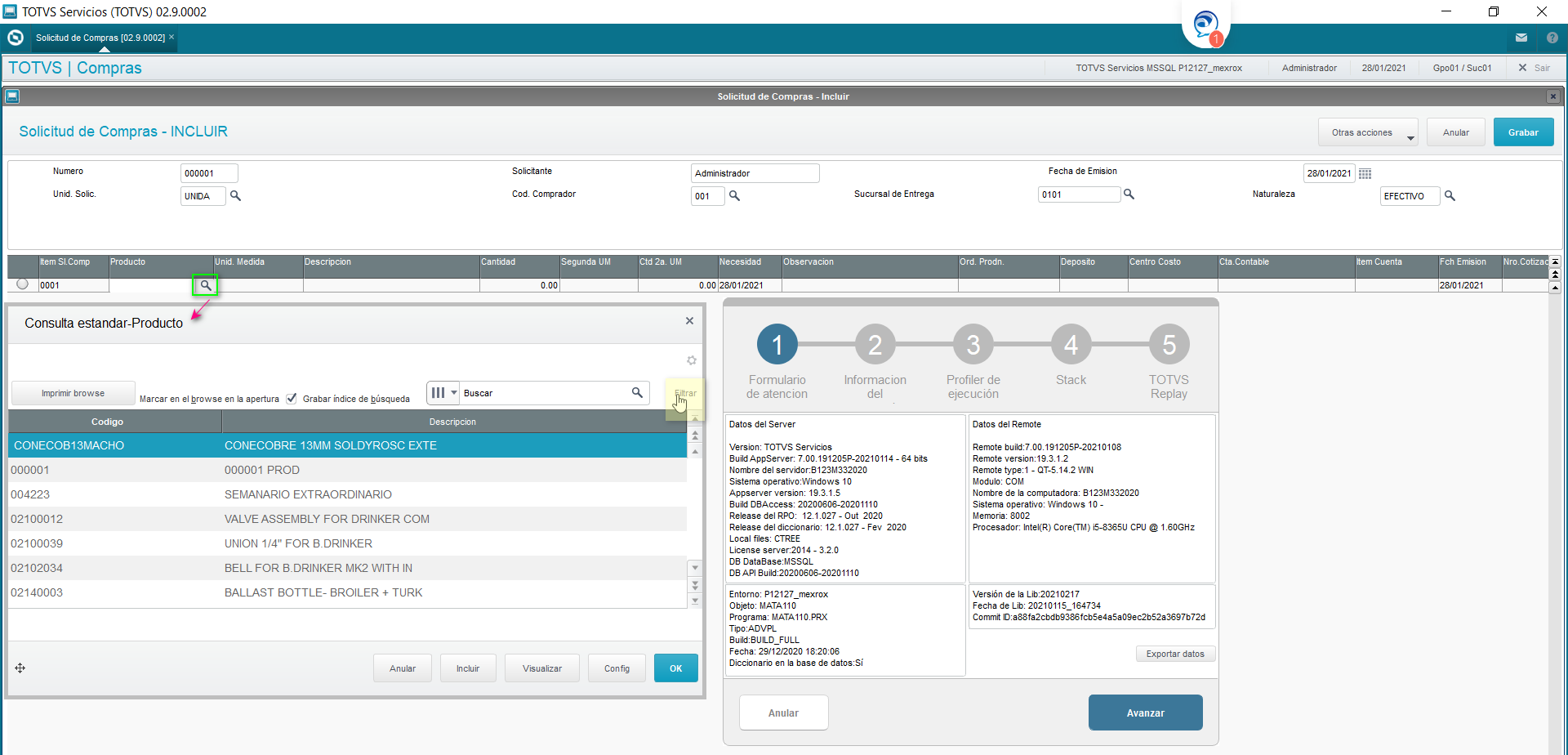
Task: Click the Necesidad date cell 28/01/2021
Action: point(750,285)
